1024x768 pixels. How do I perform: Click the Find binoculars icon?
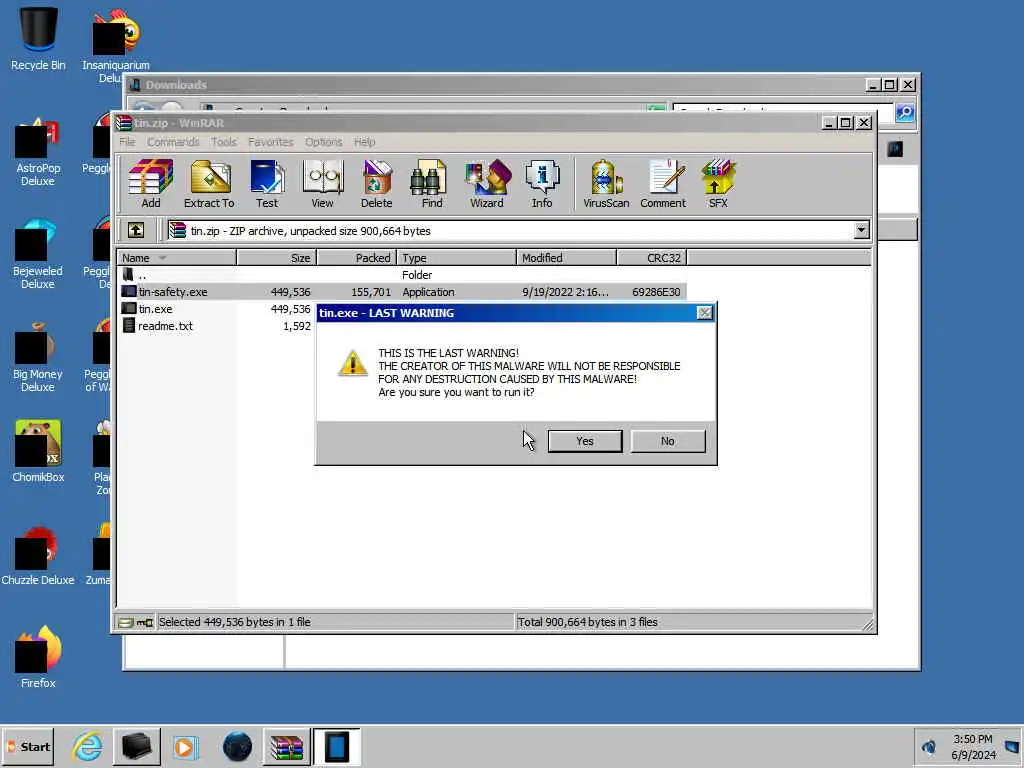[431, 184]
